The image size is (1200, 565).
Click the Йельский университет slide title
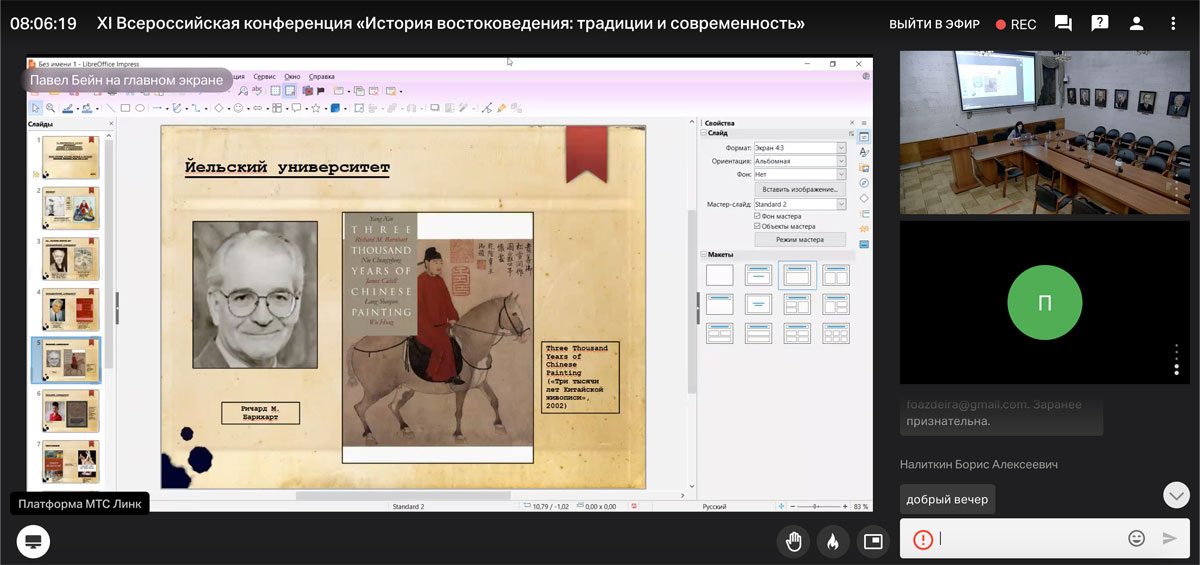point(287,168)
